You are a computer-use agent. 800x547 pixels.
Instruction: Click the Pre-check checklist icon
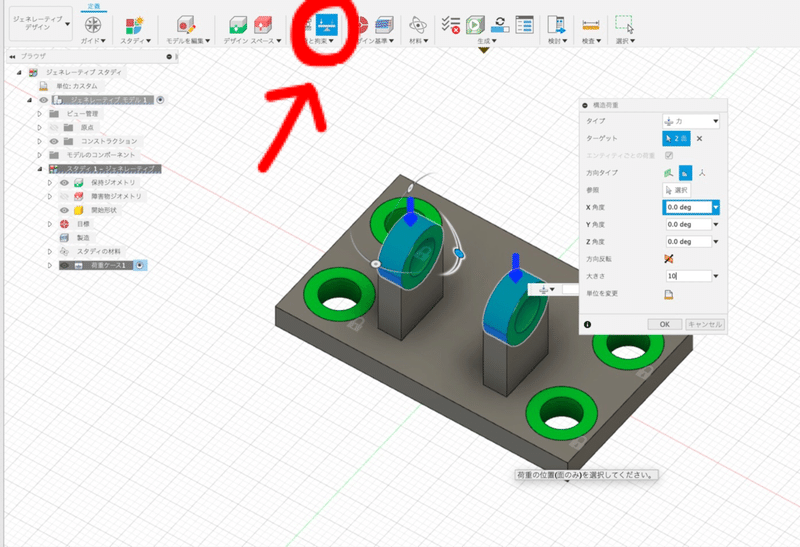(451, 24)
